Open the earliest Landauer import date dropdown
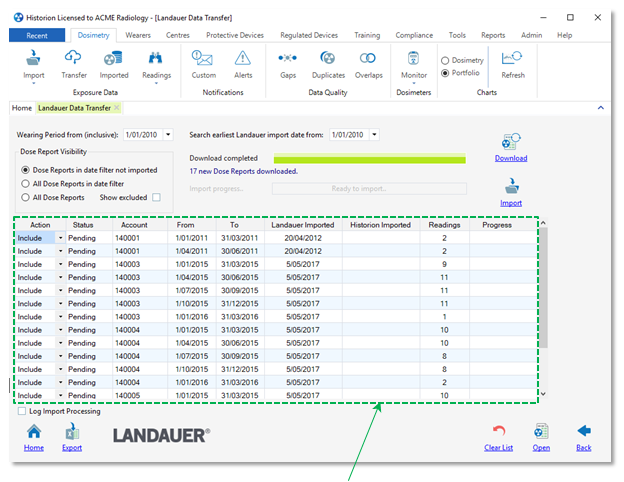 [x=374, y=135]
